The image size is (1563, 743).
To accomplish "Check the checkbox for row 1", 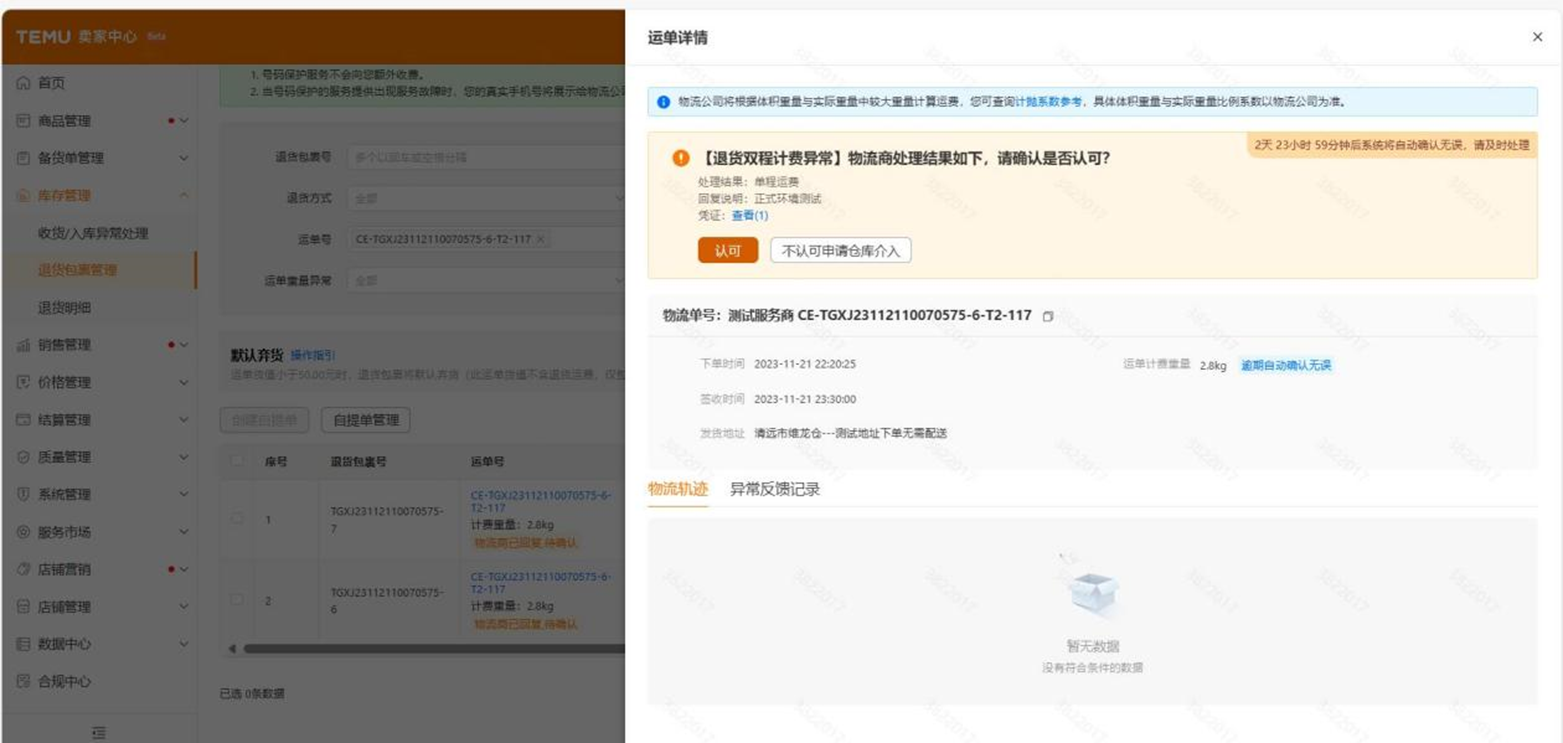I will pyautogui.click(x=237, y=519).
